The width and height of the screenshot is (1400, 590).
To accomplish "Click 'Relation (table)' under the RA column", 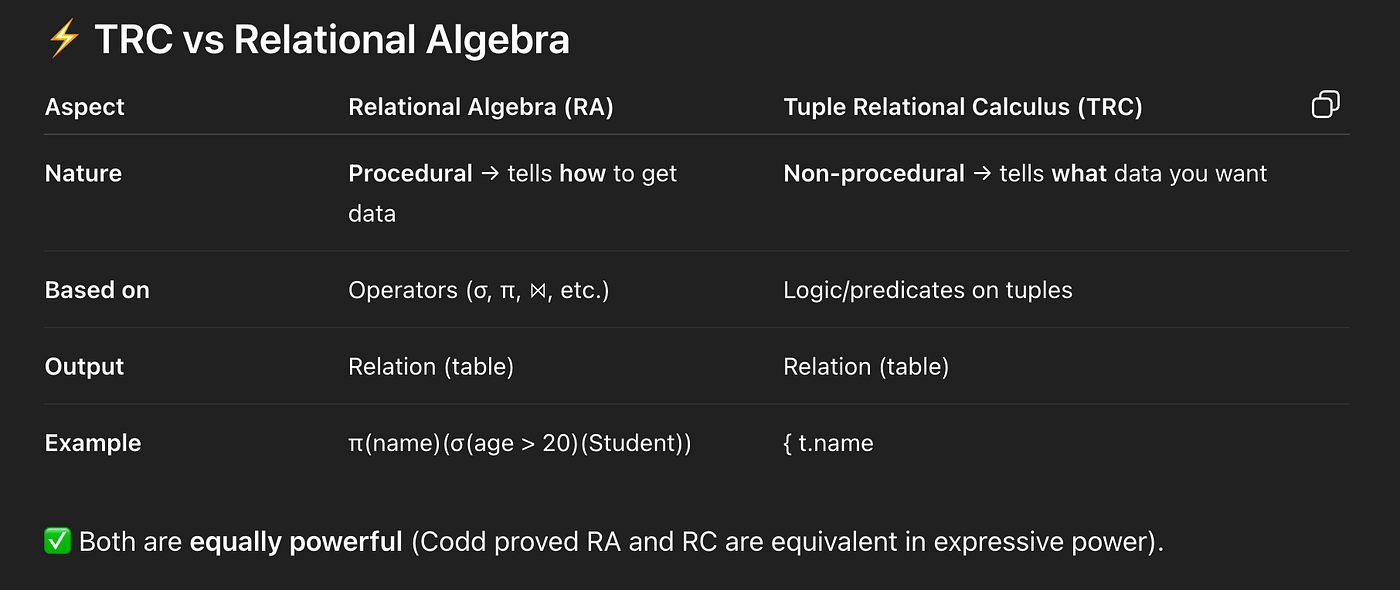I will pos(431,367).
